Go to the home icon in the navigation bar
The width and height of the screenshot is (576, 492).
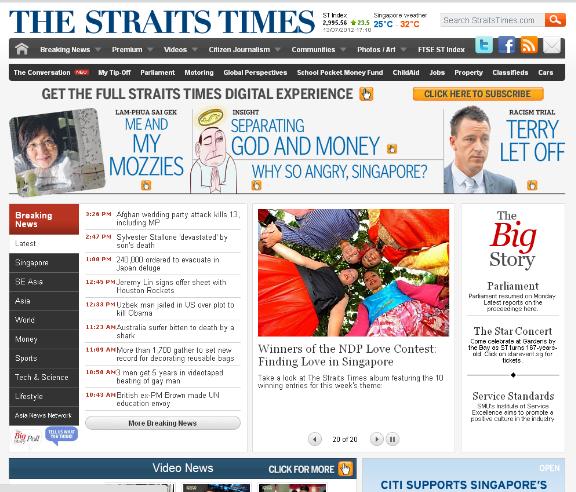pos(22,49)
